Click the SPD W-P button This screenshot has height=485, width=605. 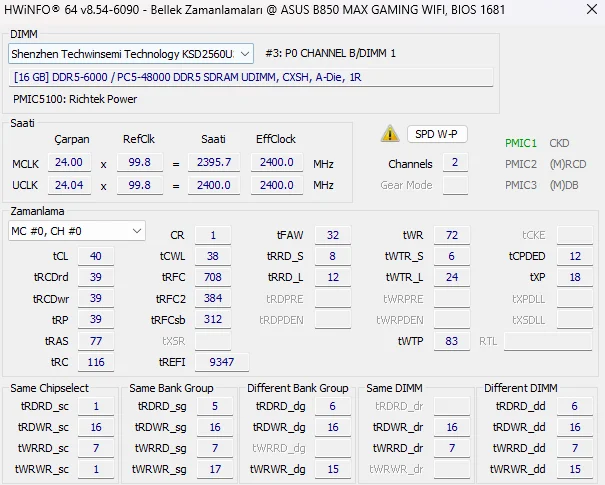(x=437, y=134)
